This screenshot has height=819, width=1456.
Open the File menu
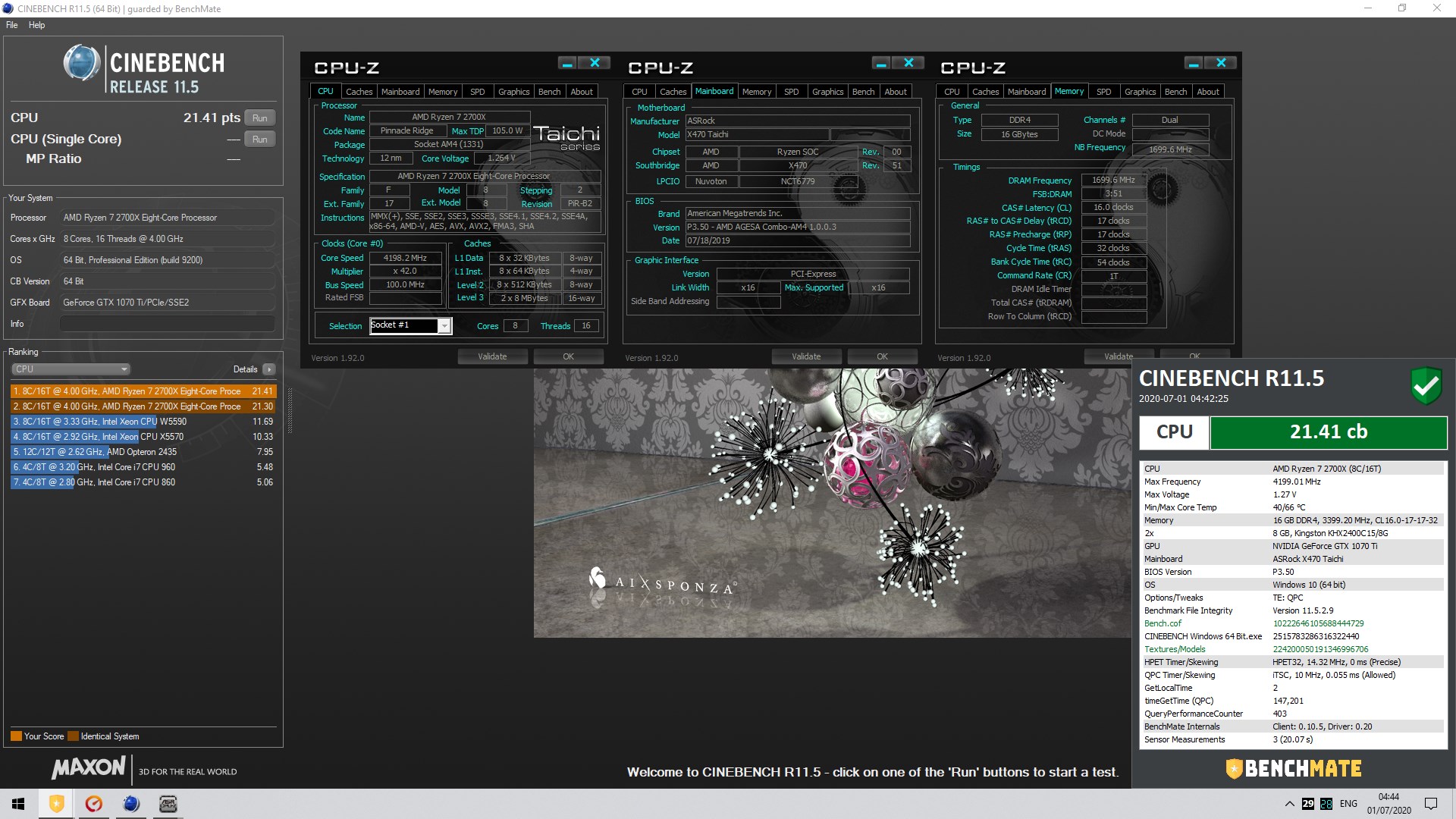[12, 25]
